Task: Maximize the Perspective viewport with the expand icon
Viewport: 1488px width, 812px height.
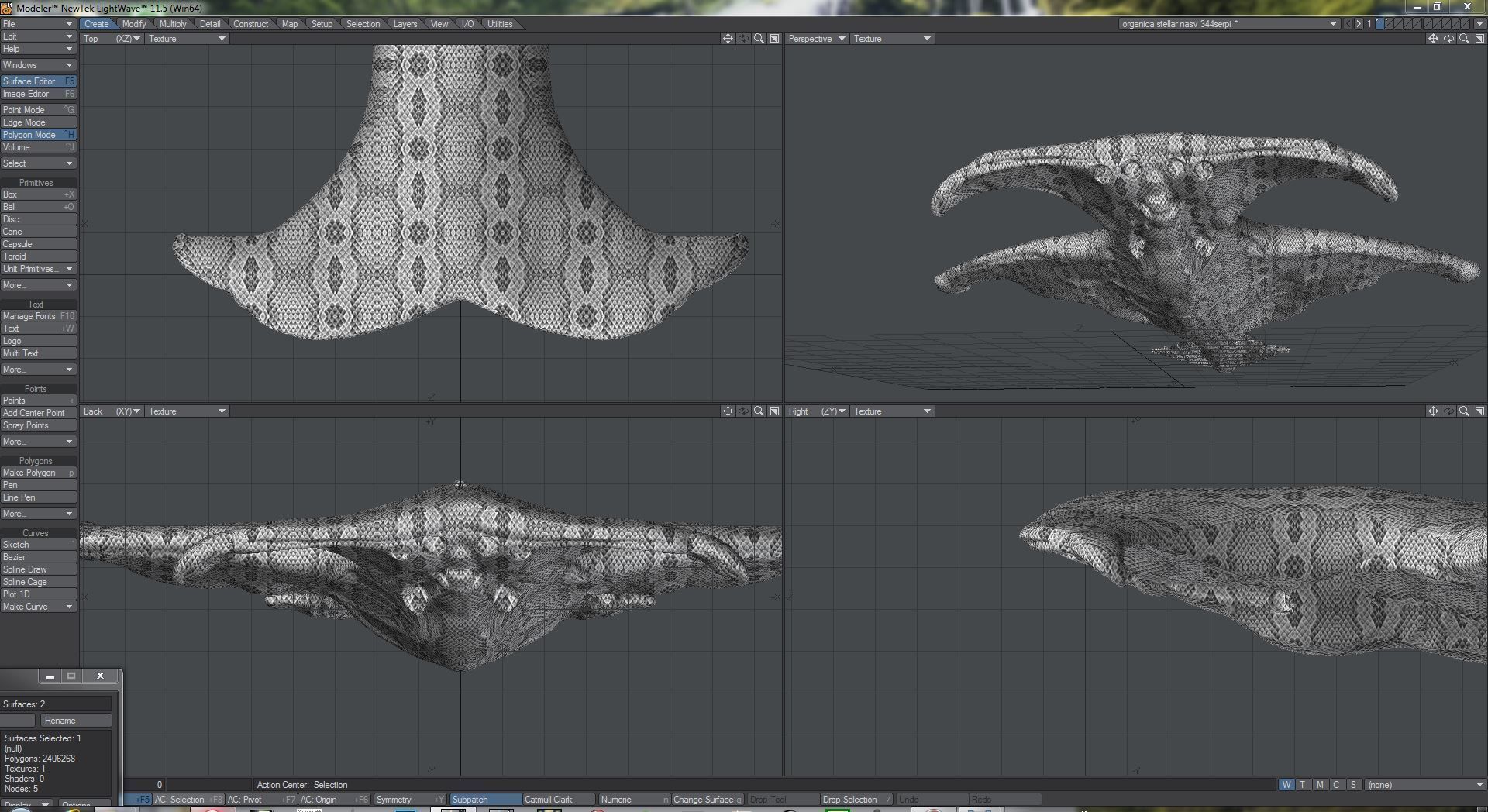Action: tap(1479, 39)
